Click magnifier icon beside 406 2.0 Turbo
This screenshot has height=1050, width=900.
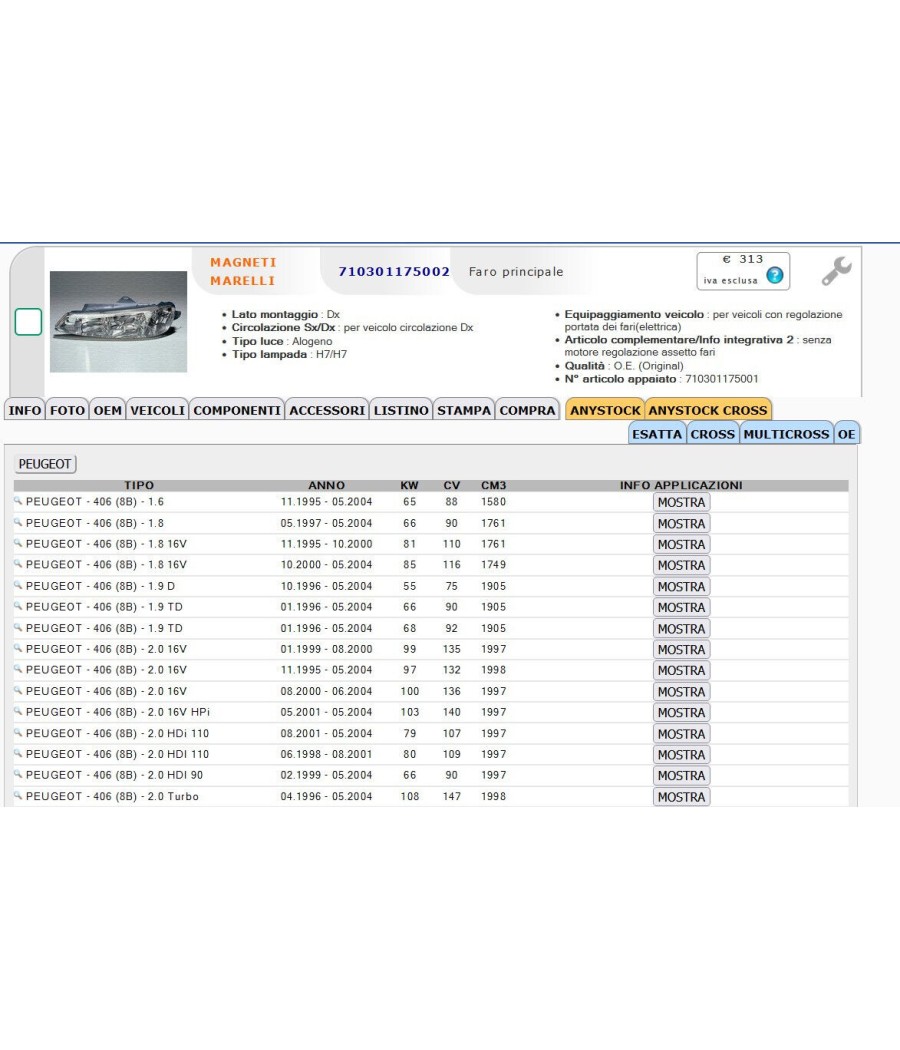18,796
